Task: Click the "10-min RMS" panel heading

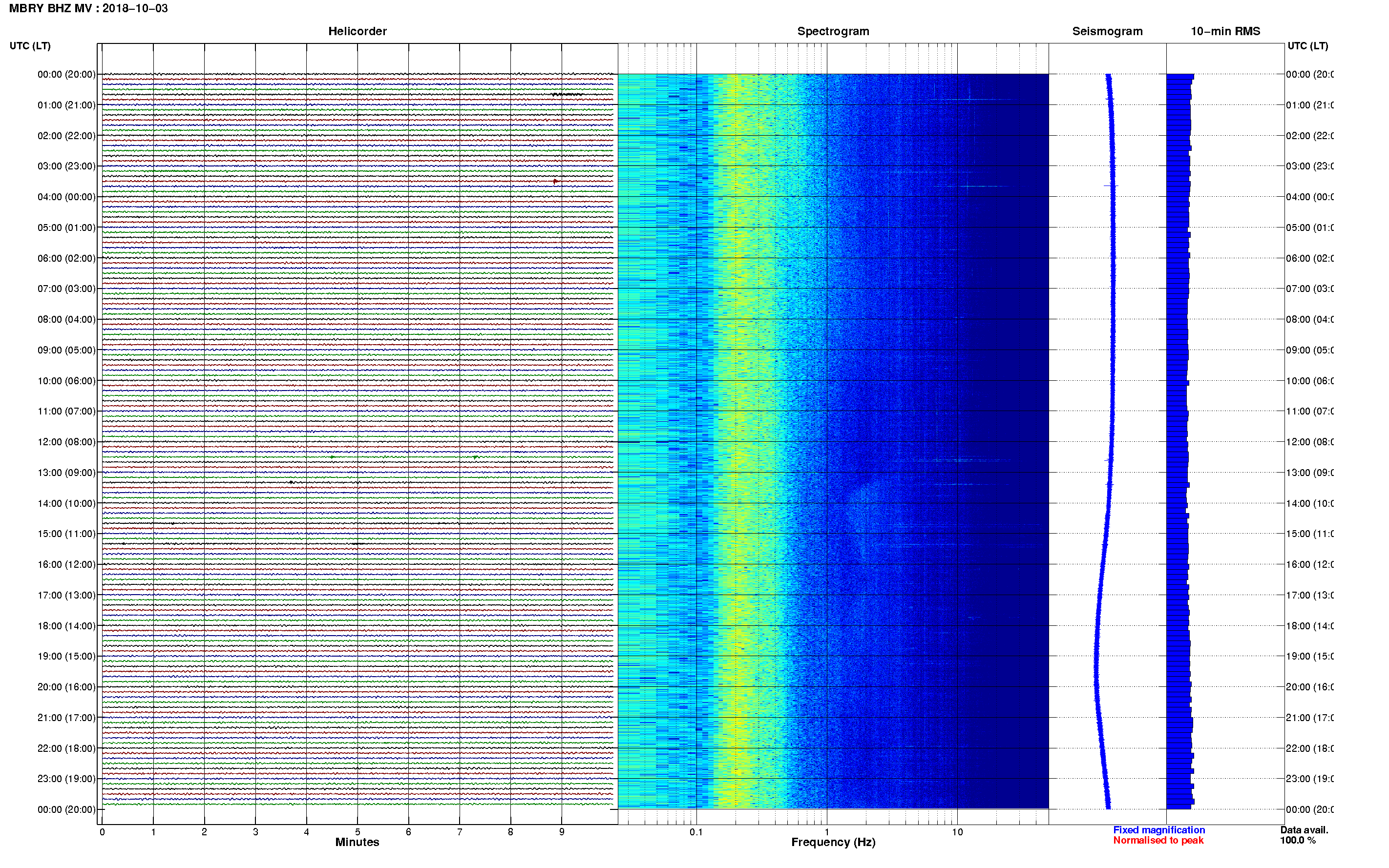Action: click(x=1225, y=32)
